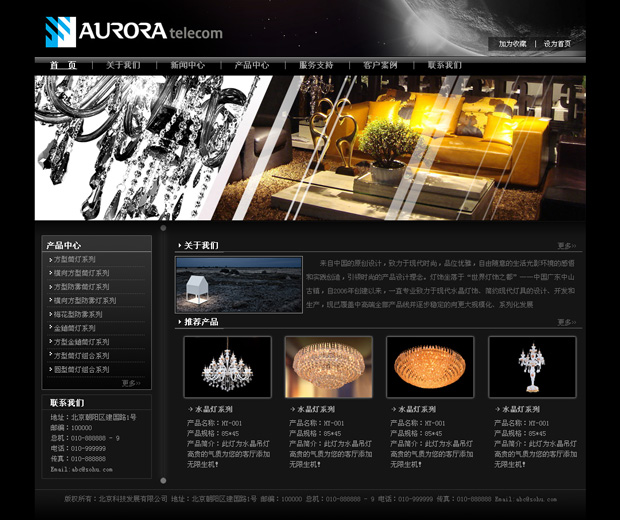620x520 pixels.
Task: Click the glowing house image in 关于我们
Action: tap(238, 285)
